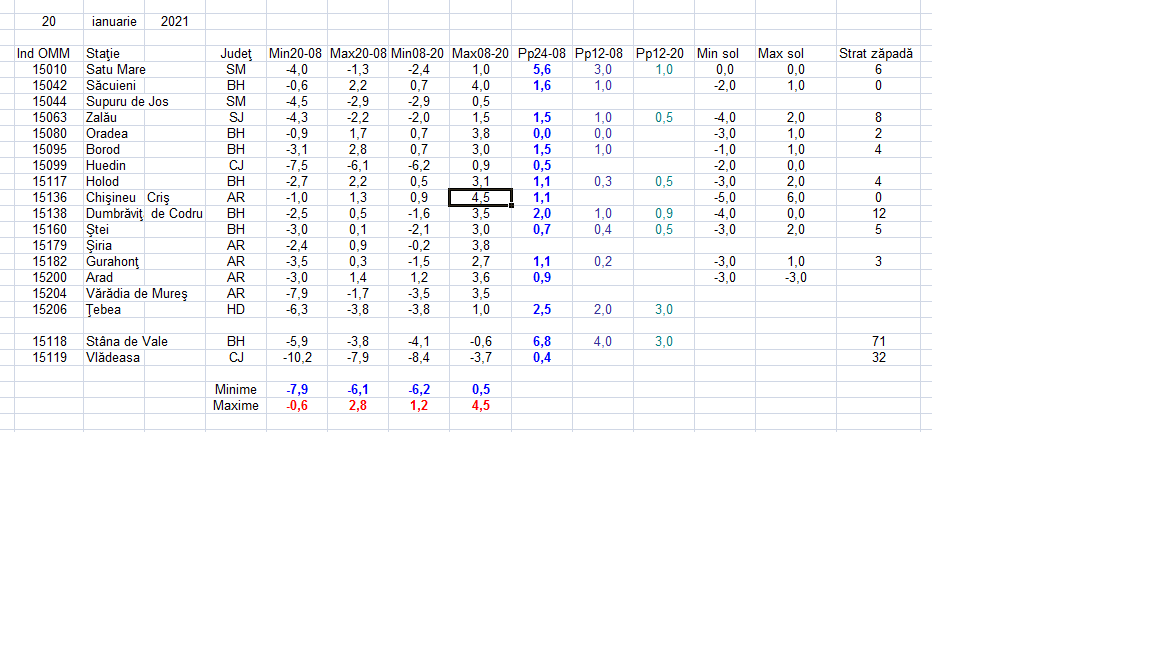
Task: Click the 'Pp12-20' column header
Action: pos(663,54)
